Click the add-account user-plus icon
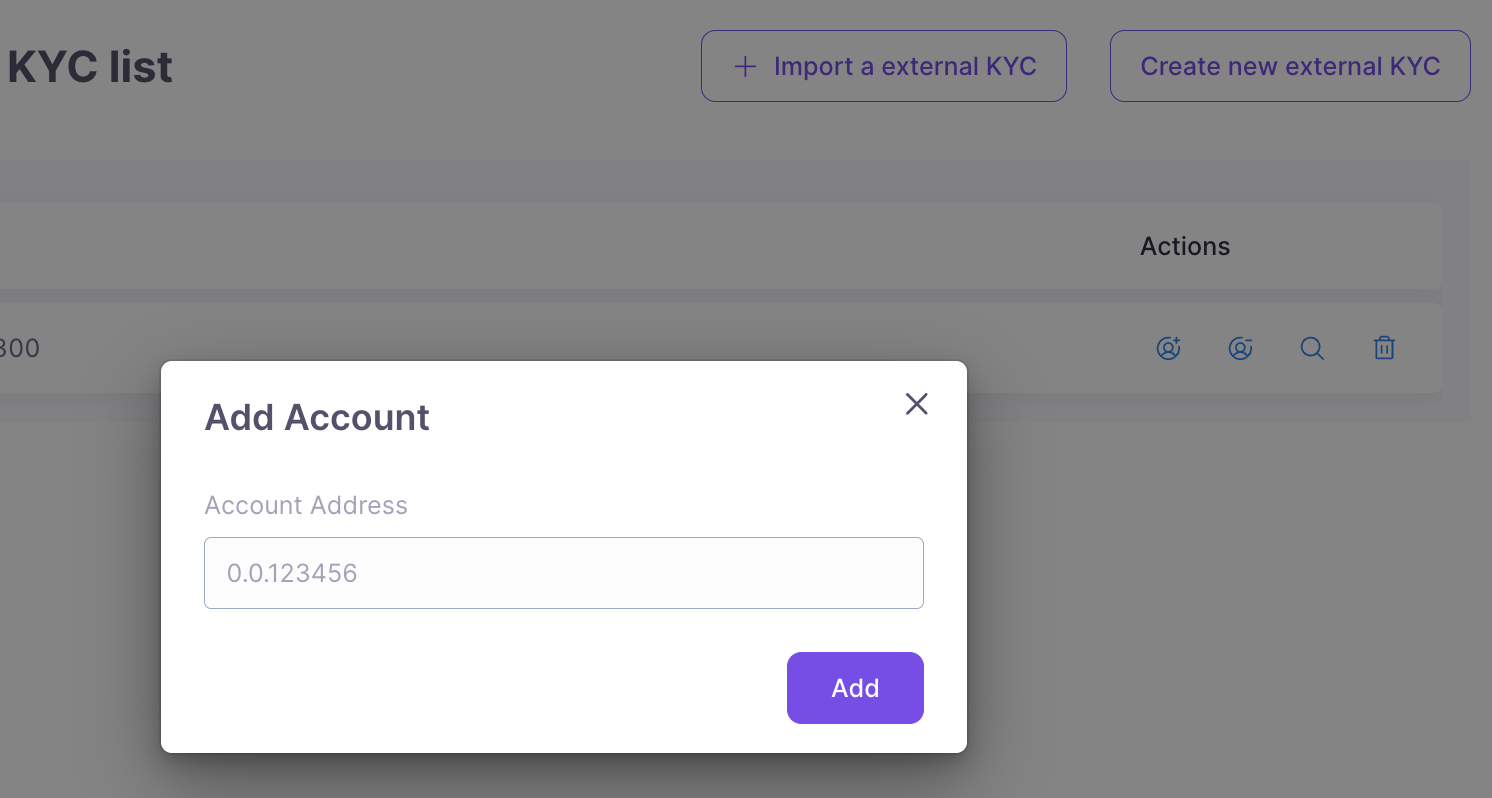The width and height of the screenshot is (1492, 798). [x=1168, y=348]
